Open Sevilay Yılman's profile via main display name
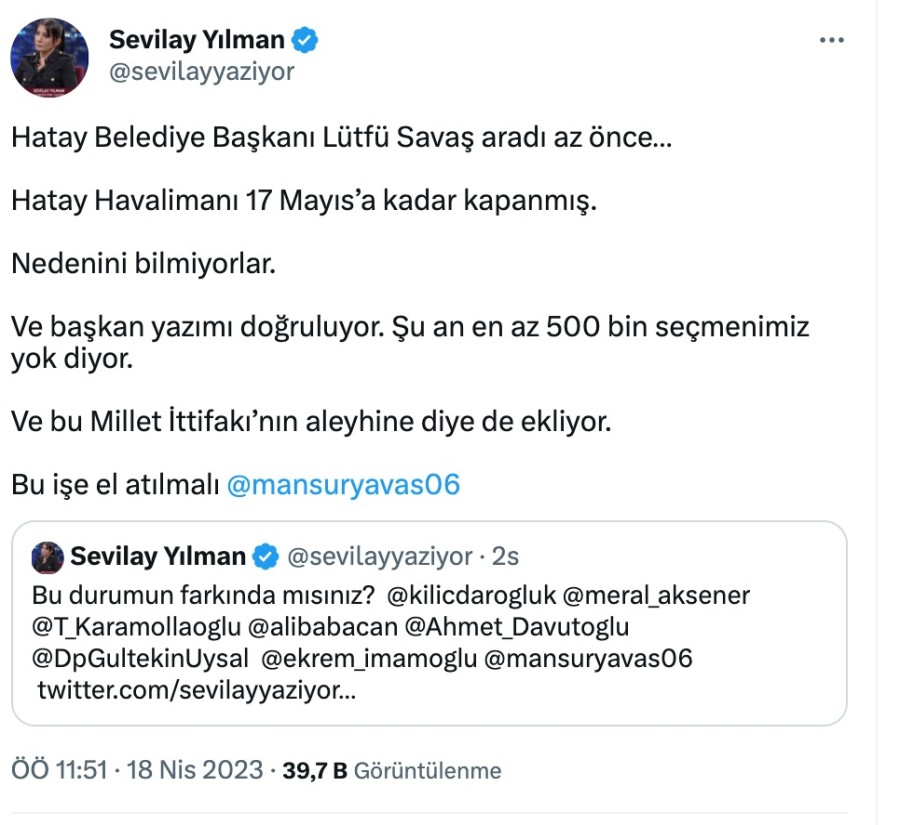 [x=198, y=41]
